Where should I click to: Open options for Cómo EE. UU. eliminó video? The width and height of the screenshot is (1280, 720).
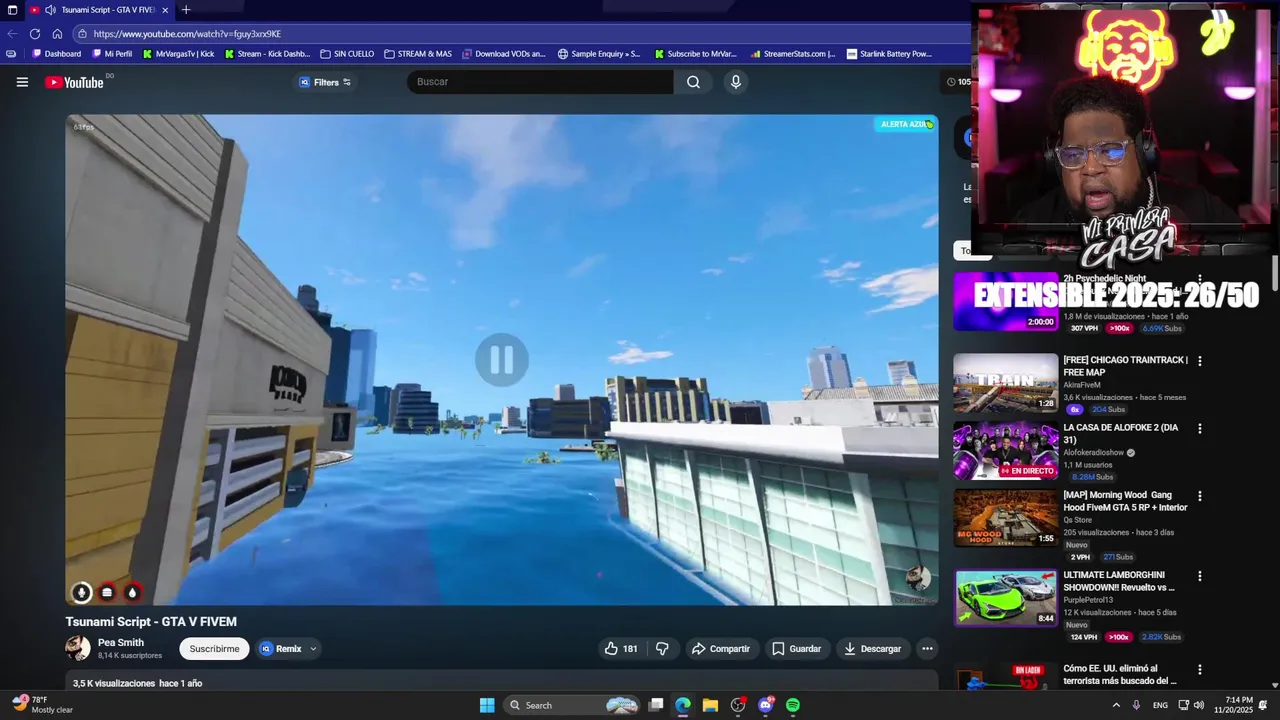(1200, 670)
